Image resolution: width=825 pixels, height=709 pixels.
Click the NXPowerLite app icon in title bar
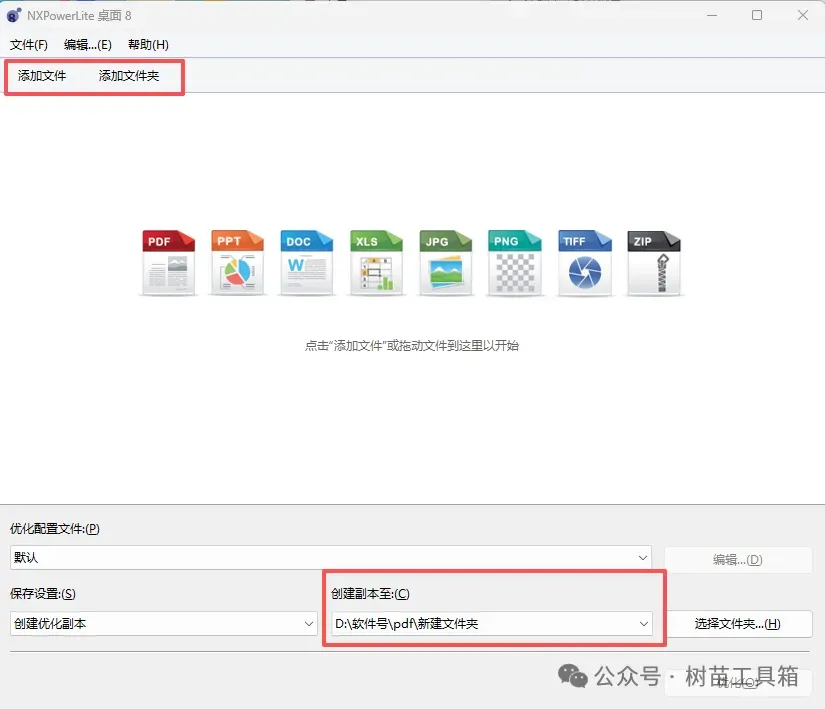(14, 16)
